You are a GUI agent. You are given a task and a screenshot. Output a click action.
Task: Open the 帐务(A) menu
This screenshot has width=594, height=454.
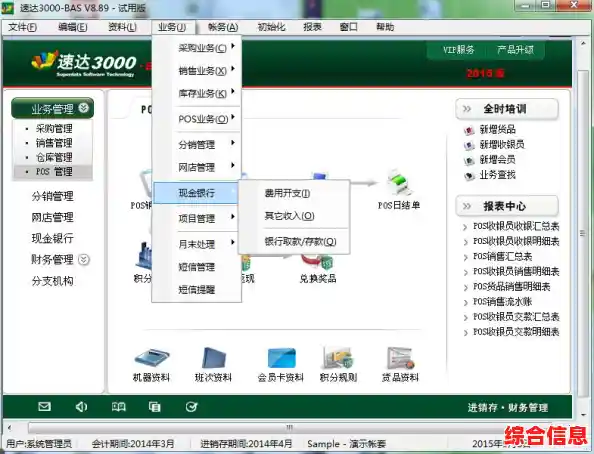(223, 27)
